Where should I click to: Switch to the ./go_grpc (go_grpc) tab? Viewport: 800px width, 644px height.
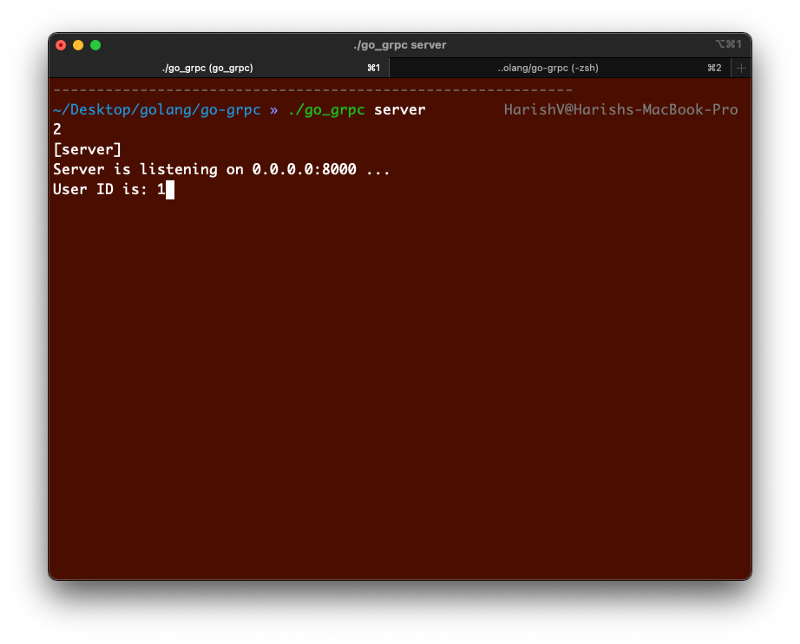pos(218,68)
